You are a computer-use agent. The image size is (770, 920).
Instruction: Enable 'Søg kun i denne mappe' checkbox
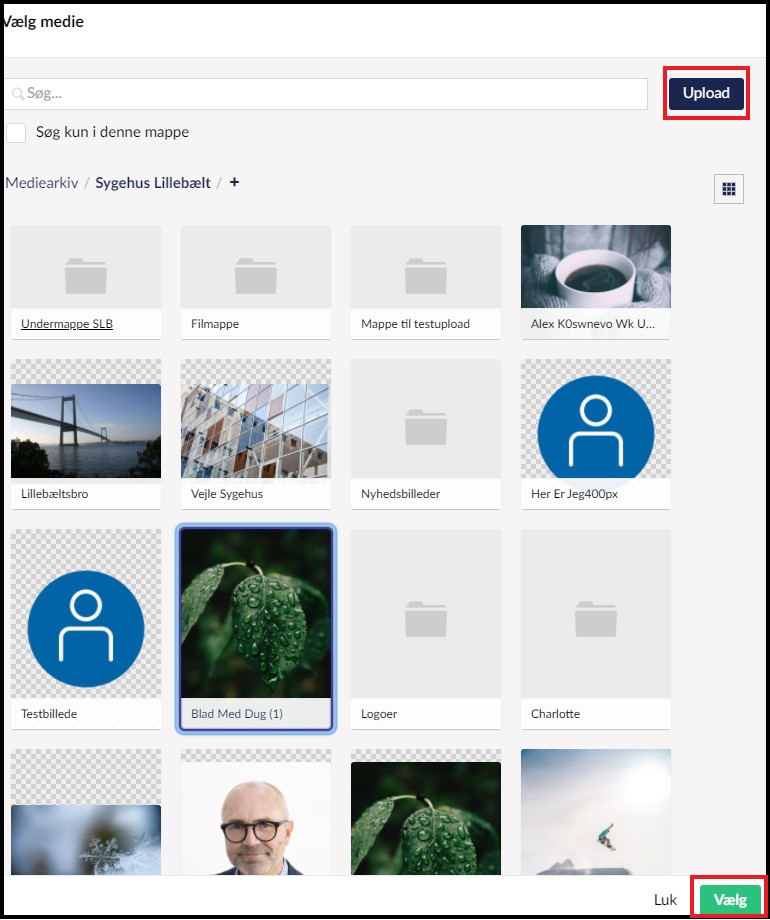(x=16, y=132)
